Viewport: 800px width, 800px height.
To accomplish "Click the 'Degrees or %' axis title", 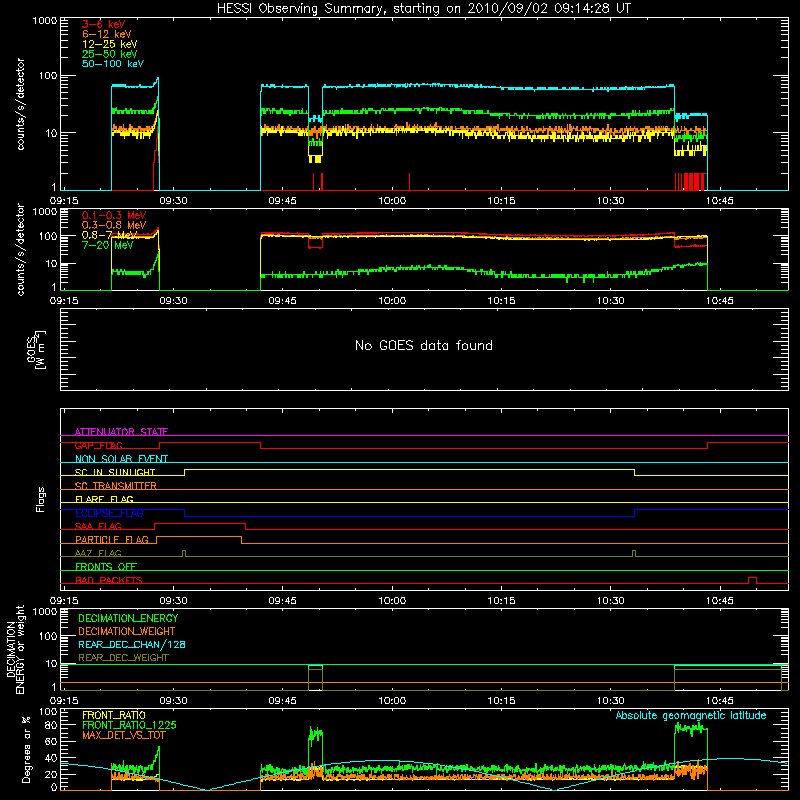I will pos(26,749).
